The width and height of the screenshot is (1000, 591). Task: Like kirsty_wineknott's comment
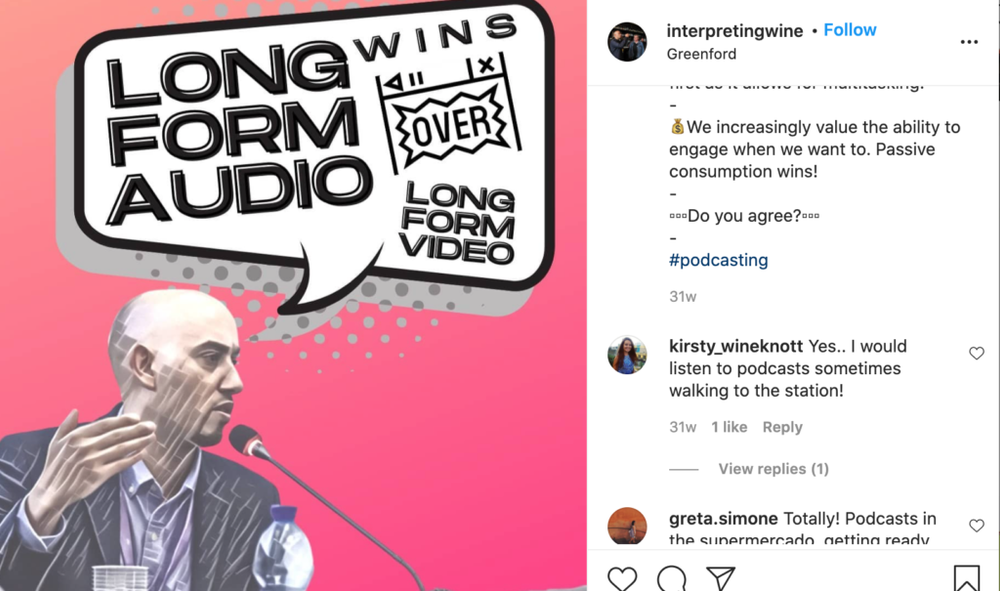976,353
